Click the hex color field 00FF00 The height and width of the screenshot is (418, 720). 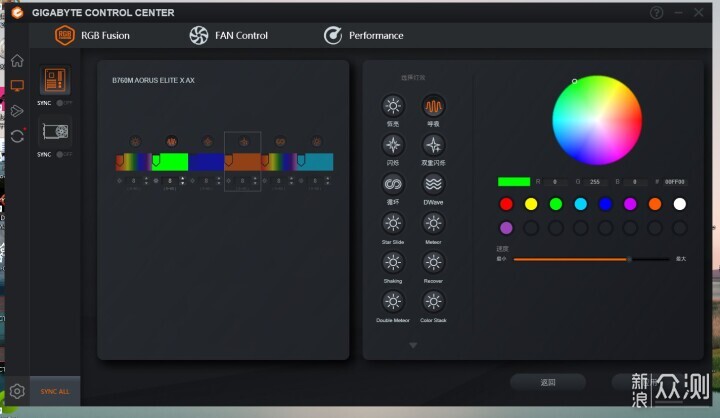(x=675, y=182)
